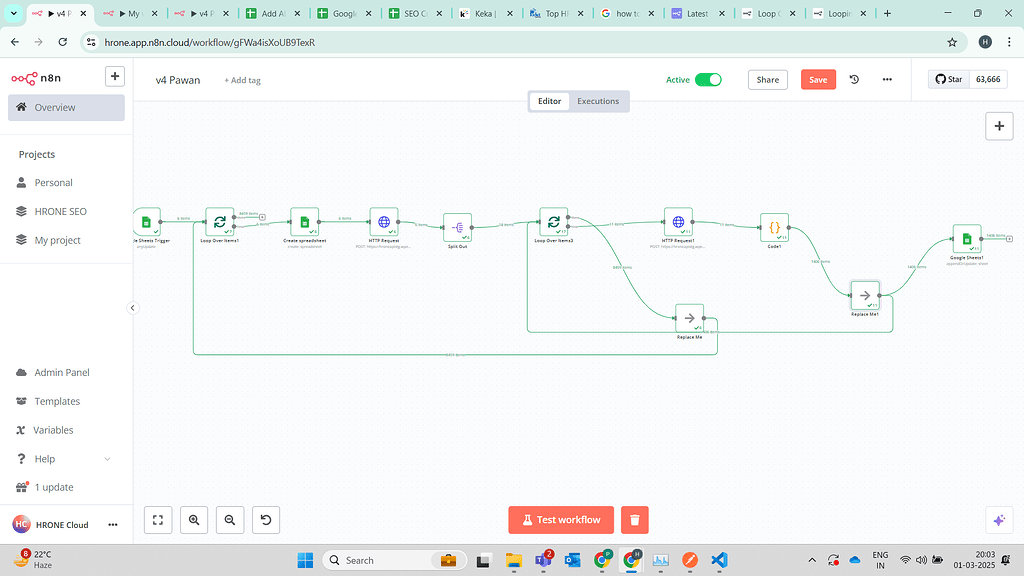Select the Replace Me1 node
The width and height of the screenshot is (1024, 576).
[x=865, y=294]
